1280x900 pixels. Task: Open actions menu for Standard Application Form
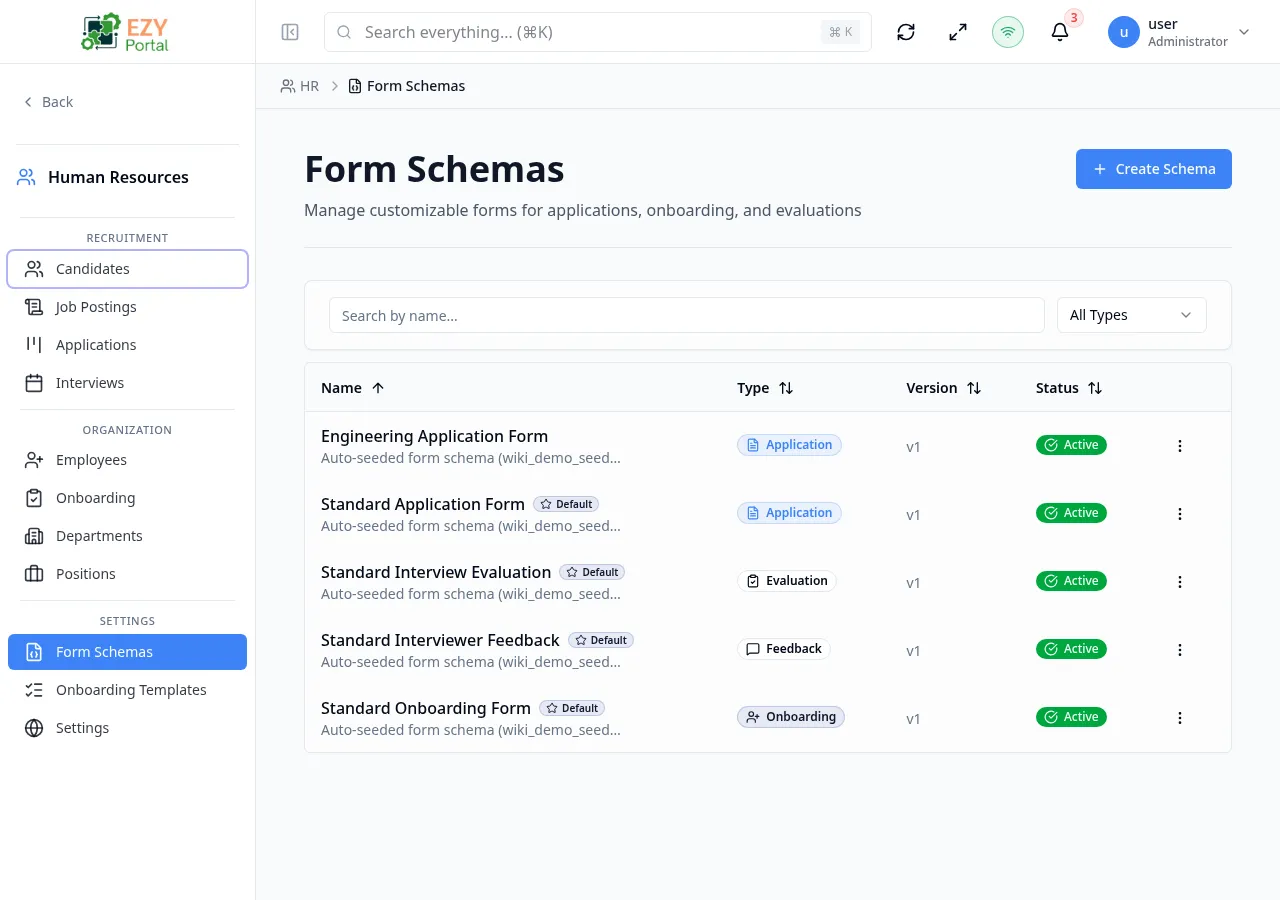pyautogui.click(x=1180, y=514)
